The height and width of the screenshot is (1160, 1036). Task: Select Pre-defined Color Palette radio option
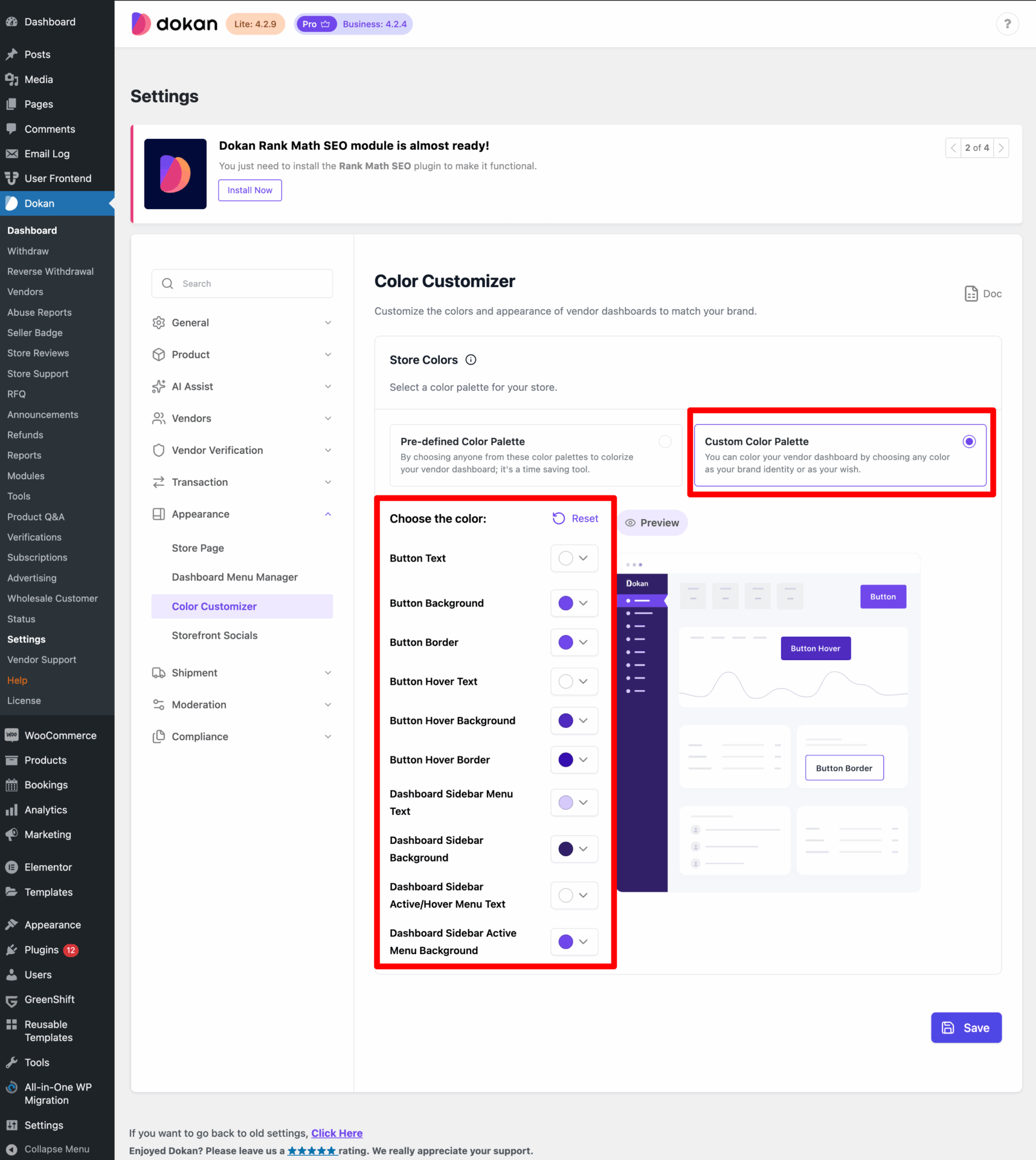664,442
